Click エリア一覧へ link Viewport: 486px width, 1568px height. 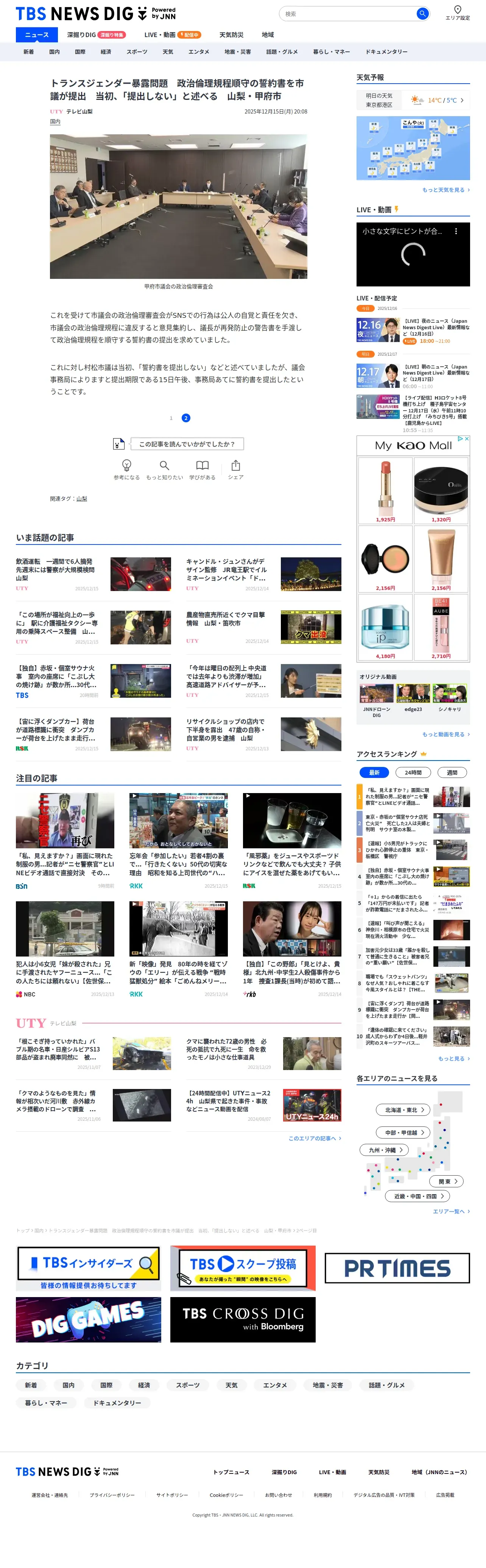point(451,1211)
